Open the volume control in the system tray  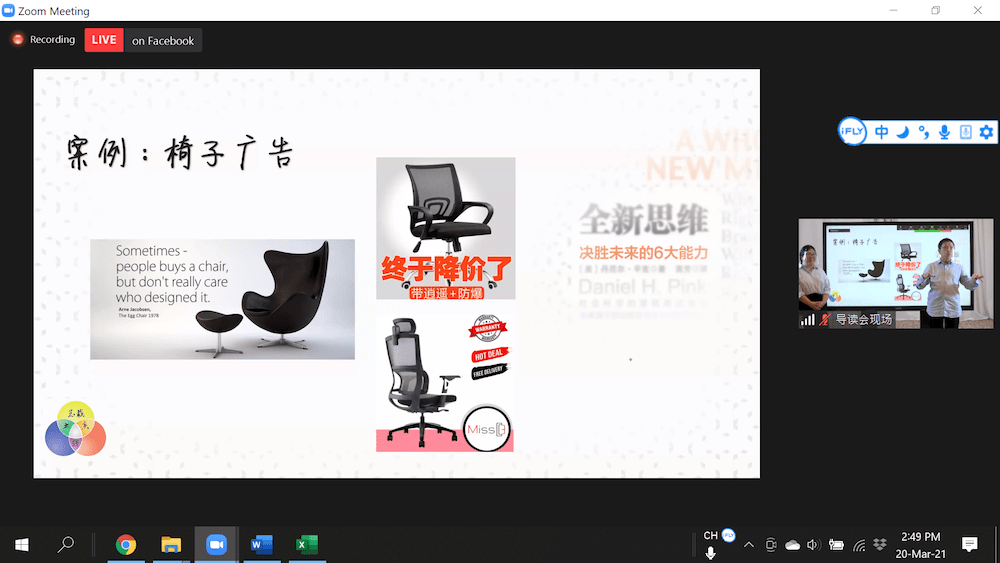tap(813, 545)
